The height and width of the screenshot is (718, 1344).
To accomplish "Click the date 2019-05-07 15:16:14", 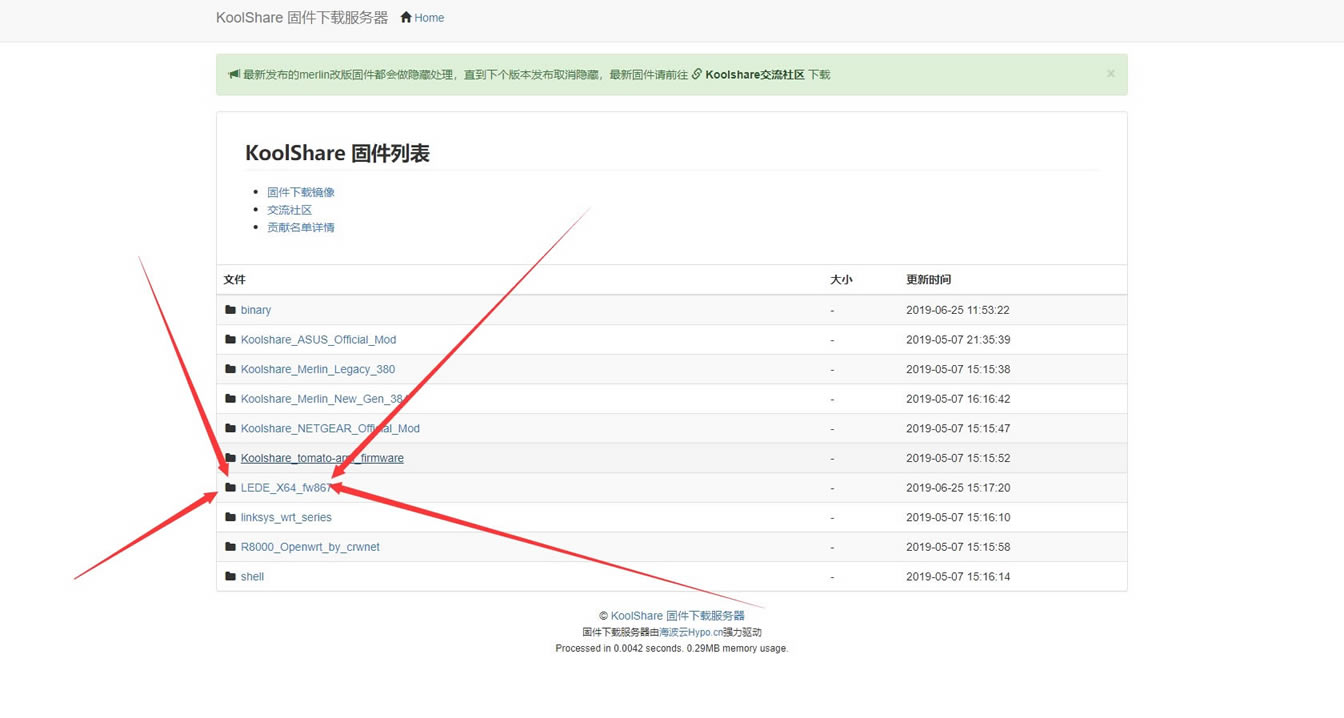I will coord(958,577).
